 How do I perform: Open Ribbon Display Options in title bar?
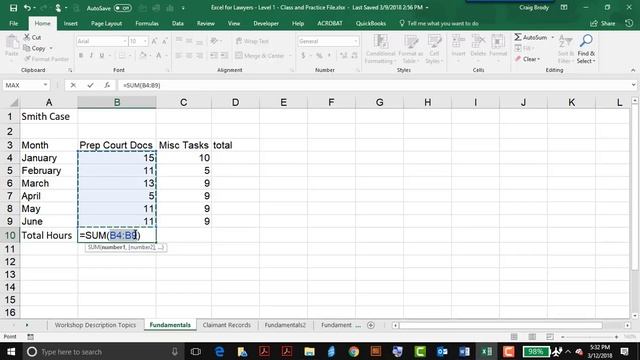(564, 7)
